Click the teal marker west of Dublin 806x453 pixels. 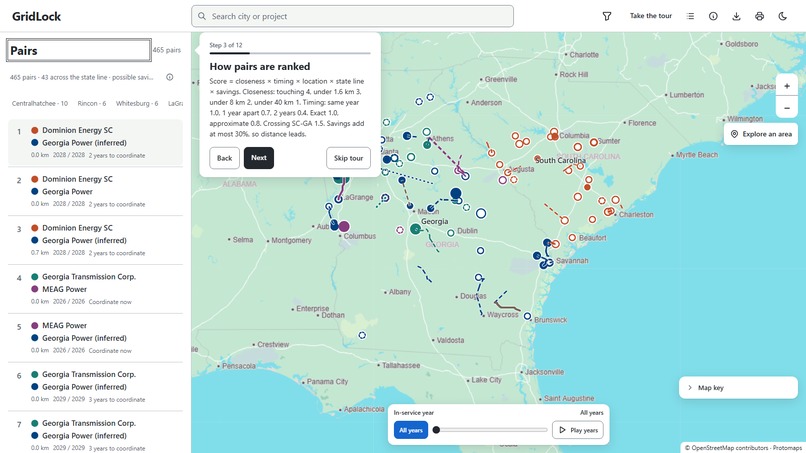click(x=415, y=229)
